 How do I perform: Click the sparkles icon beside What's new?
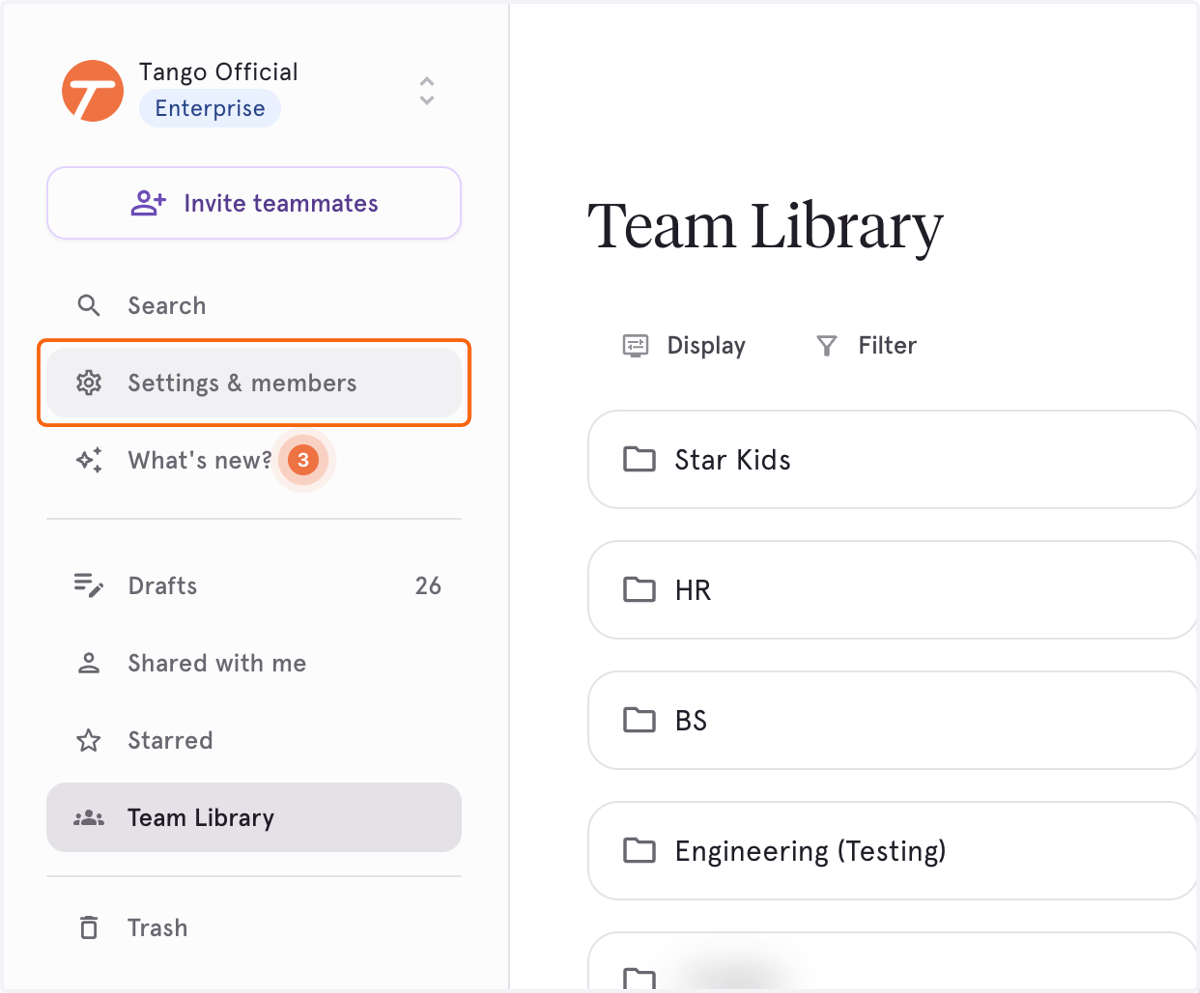(x=89, y=460)
